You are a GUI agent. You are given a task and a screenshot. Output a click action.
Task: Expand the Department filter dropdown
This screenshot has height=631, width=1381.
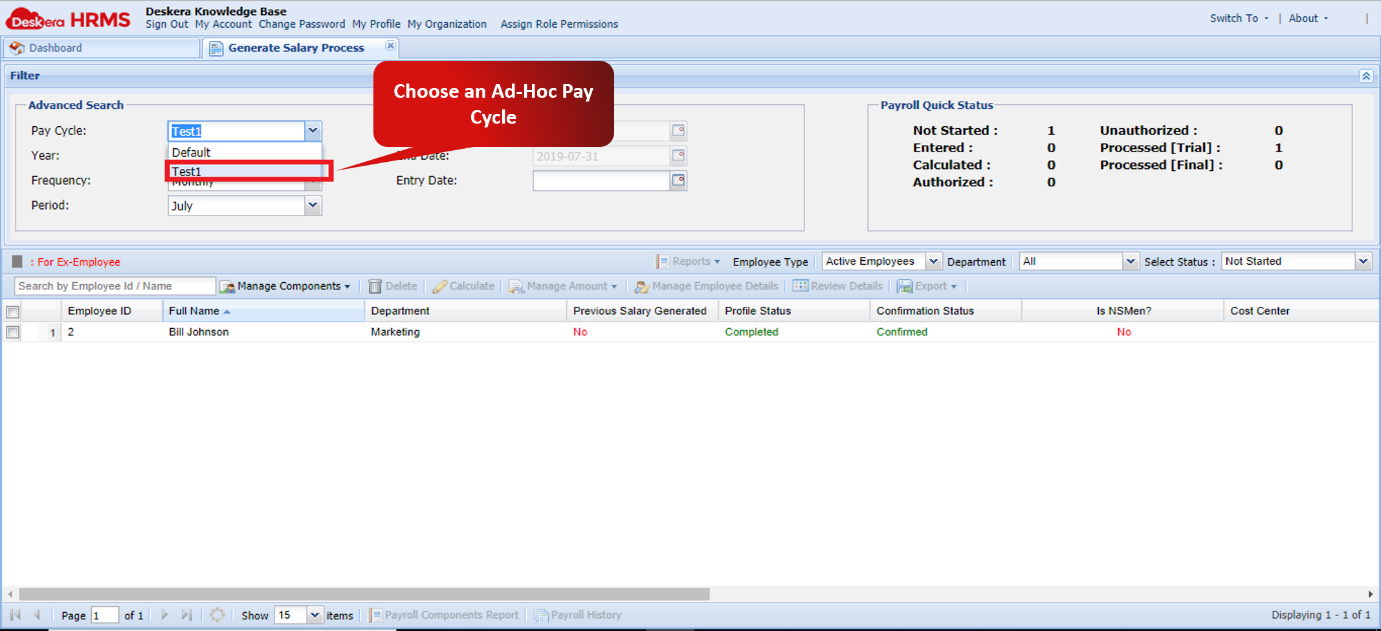tap(1130, 261)
